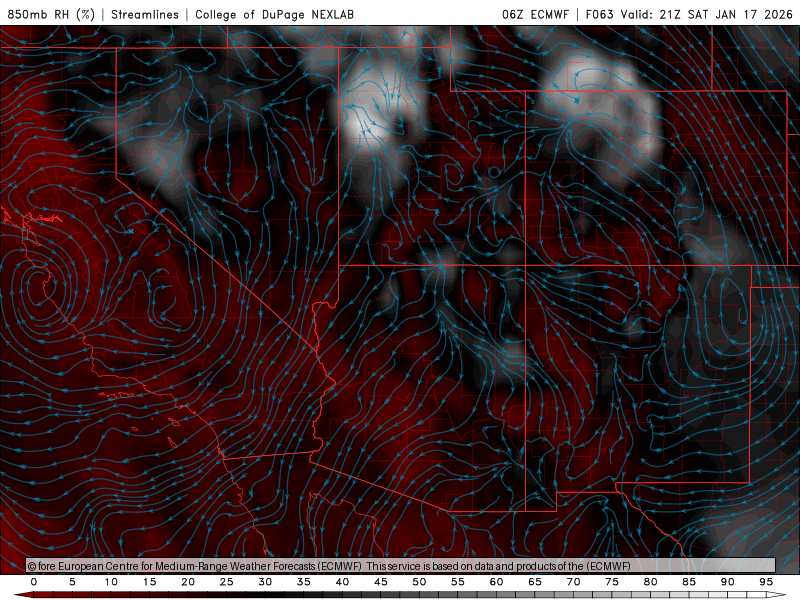
Task: Click 'College of DuPage NEXLAB' header text
Action: coord(274,14)
